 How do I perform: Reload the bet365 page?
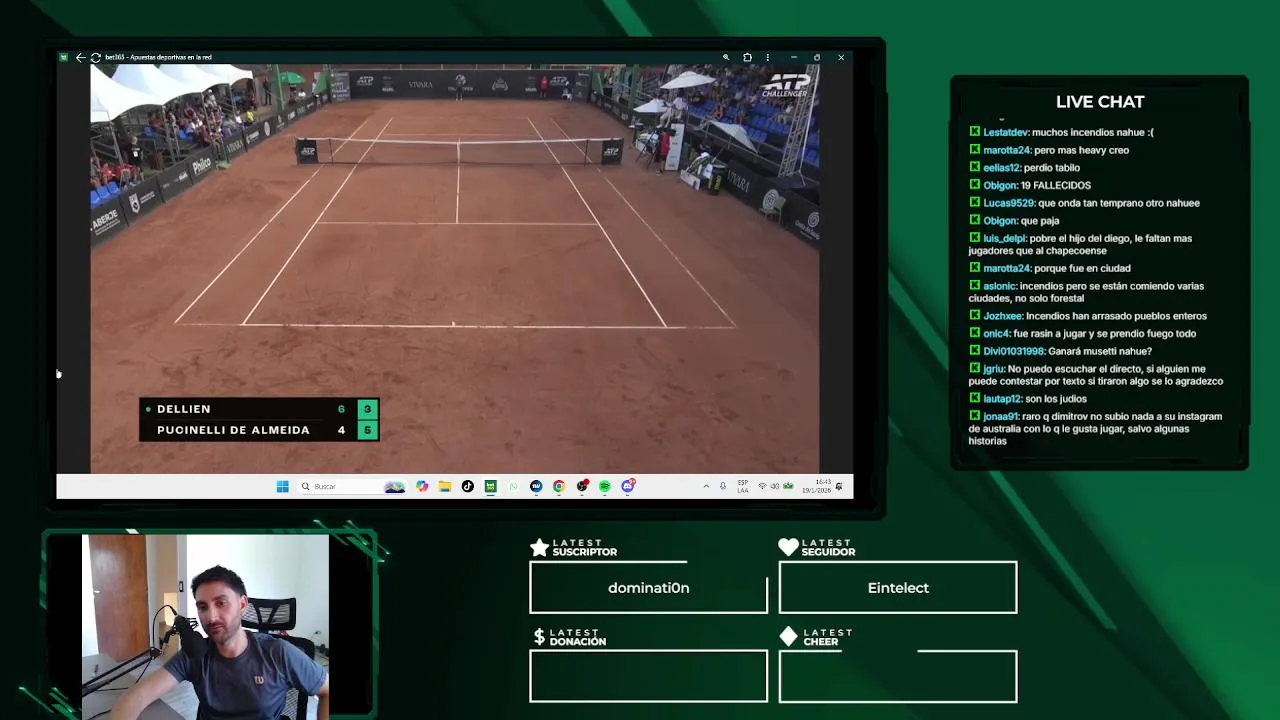95,57
